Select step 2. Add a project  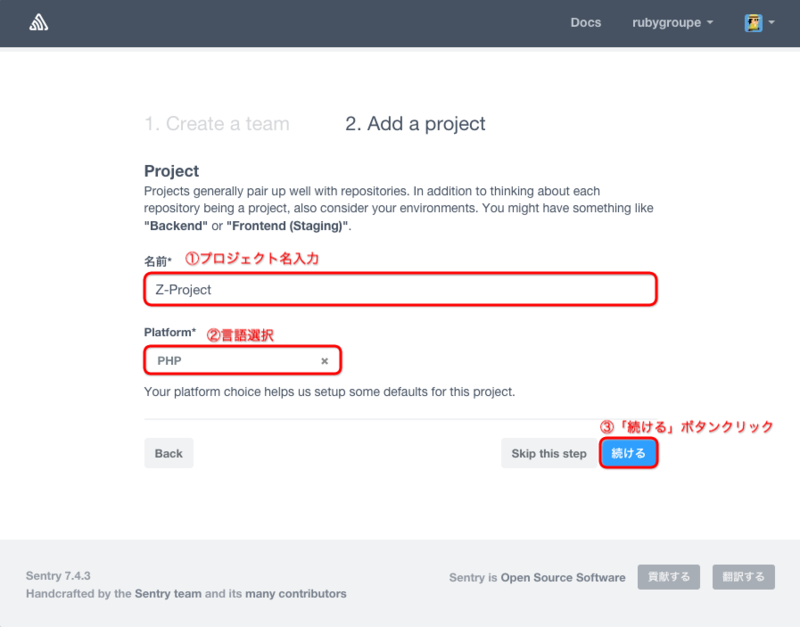(x=415, y=123)
